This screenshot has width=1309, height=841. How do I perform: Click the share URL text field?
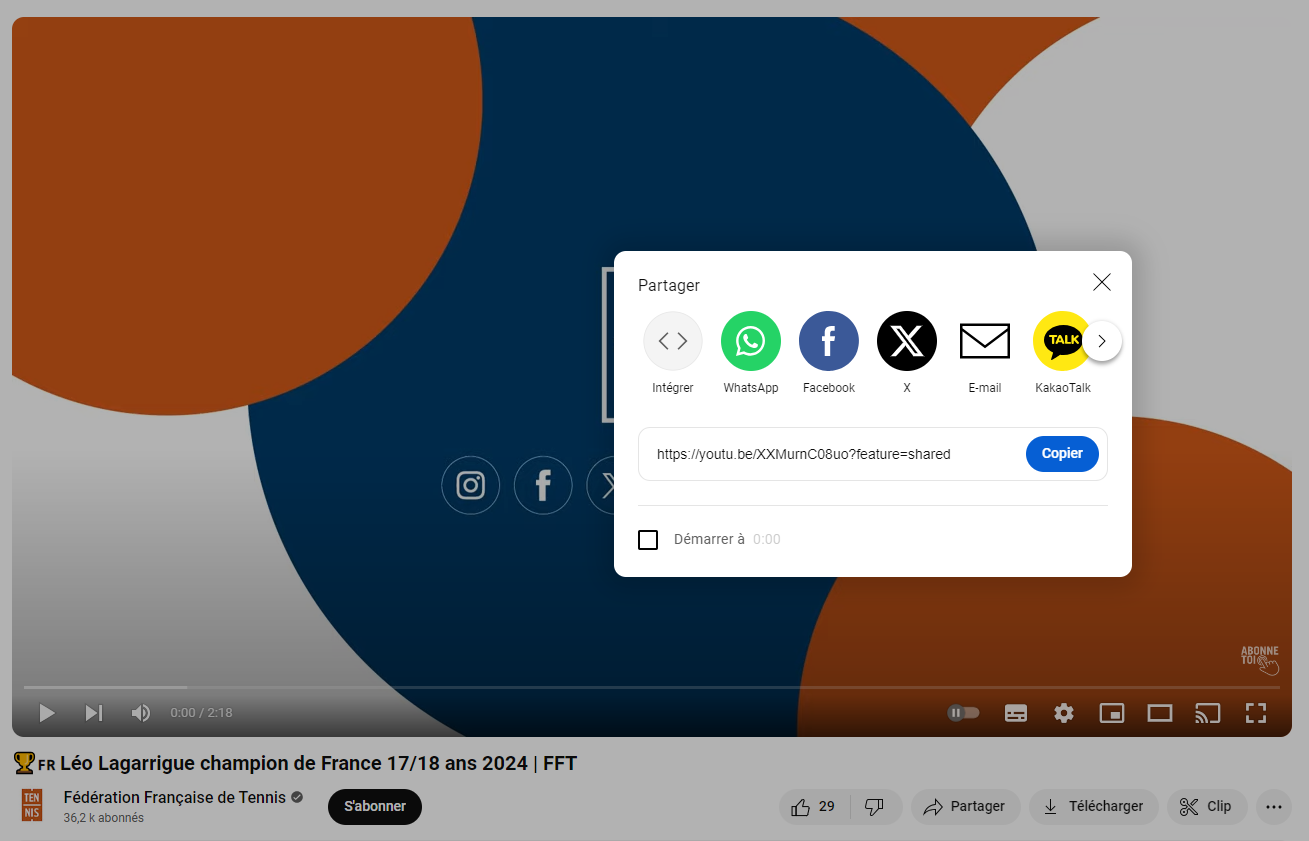click(830, 454)
